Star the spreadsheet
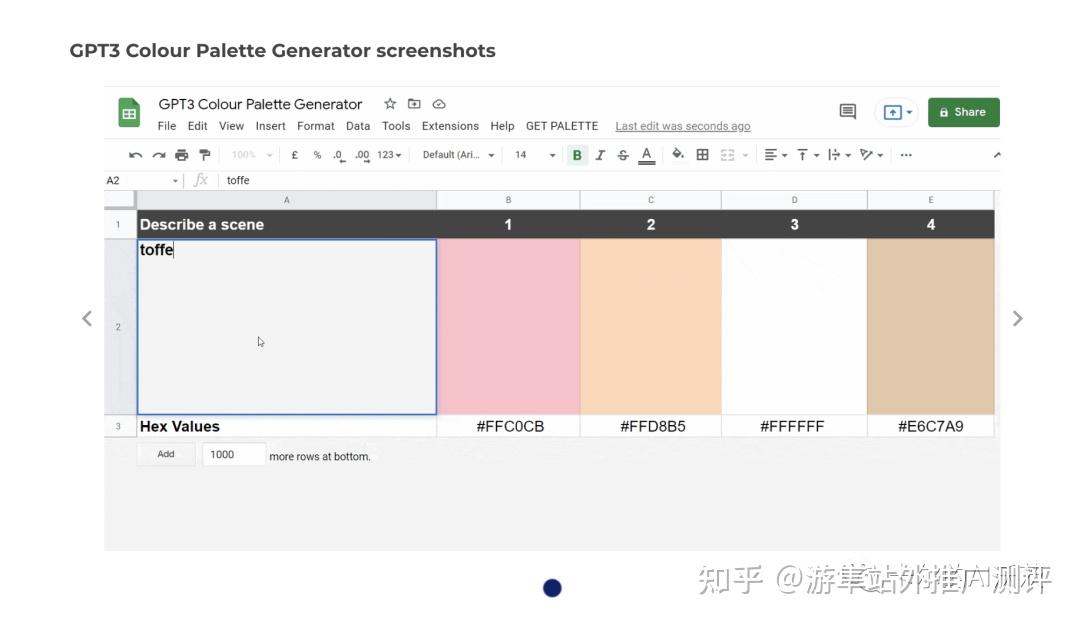Viewport: 1080px width, 624px height. point(390,103)
